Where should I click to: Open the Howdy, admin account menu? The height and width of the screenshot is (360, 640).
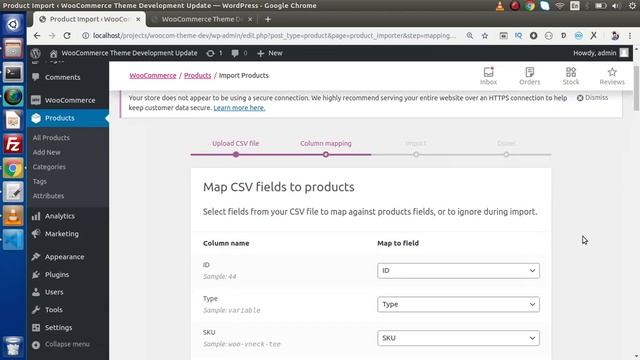(x=600, y=53)
